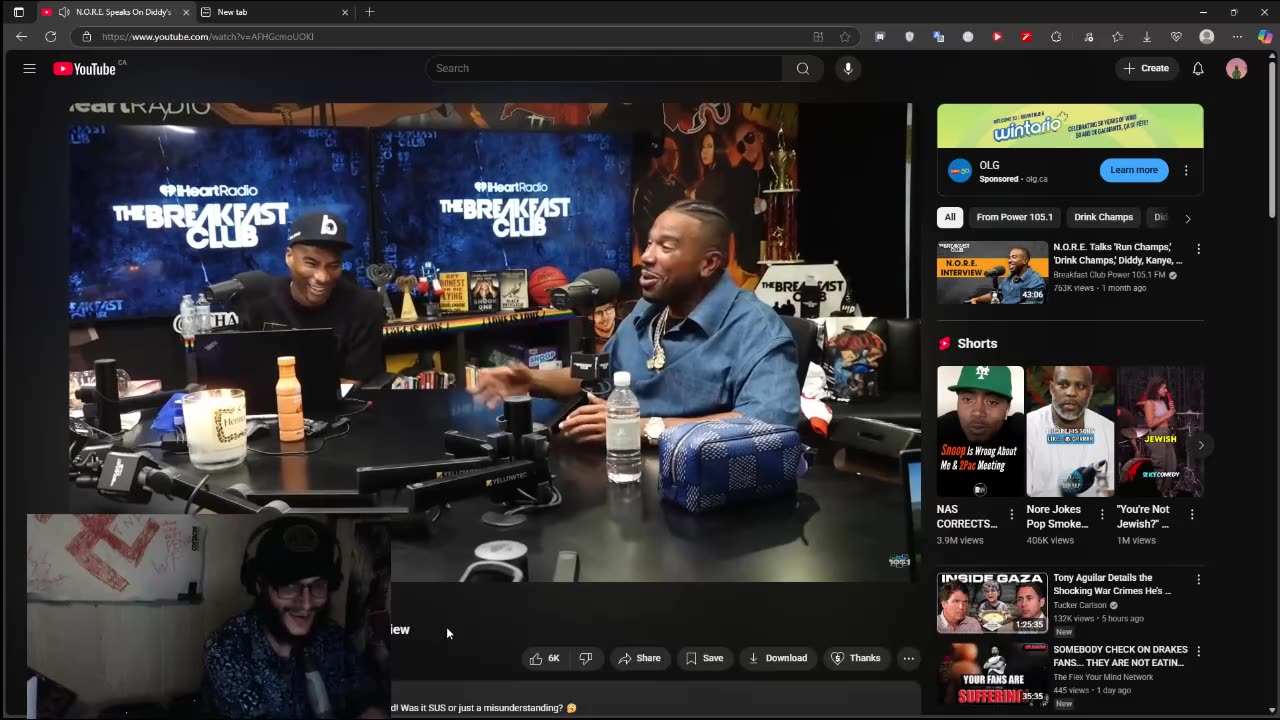The image size is (1280, 720).
Task: Open the browser favorites list icon
Action: point(1117,37)
